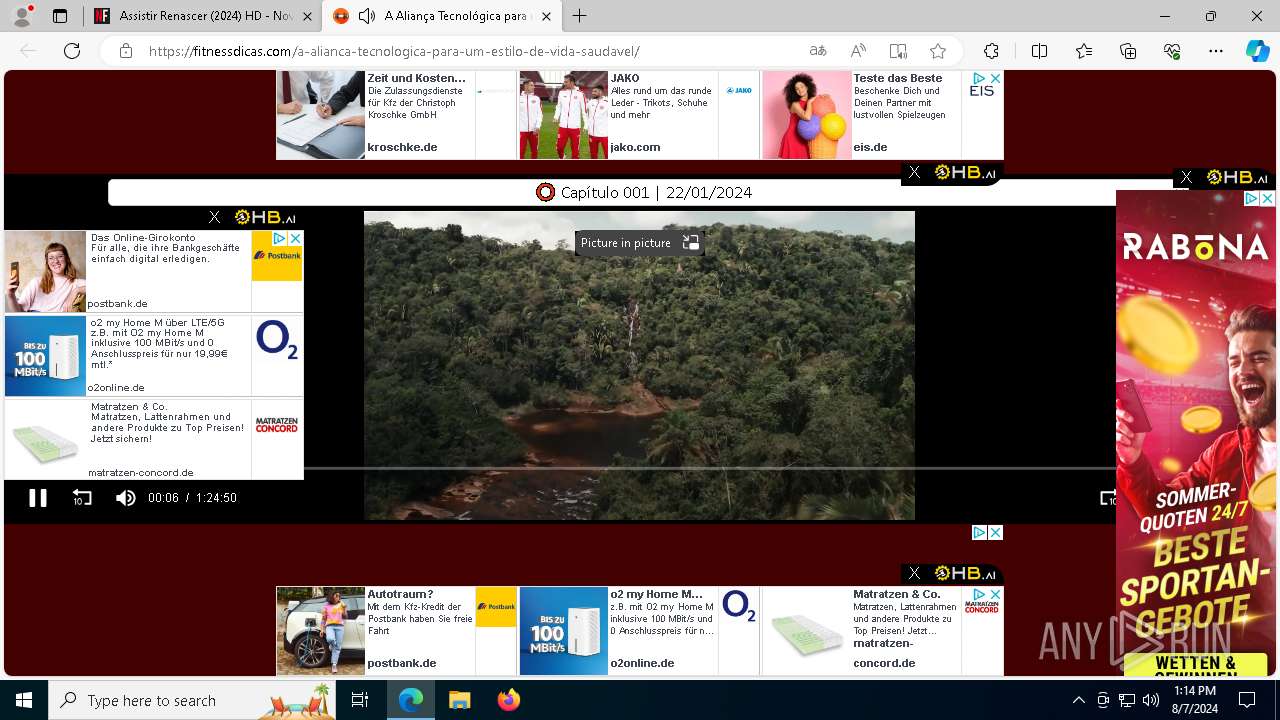Add this page to favorites
This screenshot has height=720, width=1280.
click(x=938, y=51)
